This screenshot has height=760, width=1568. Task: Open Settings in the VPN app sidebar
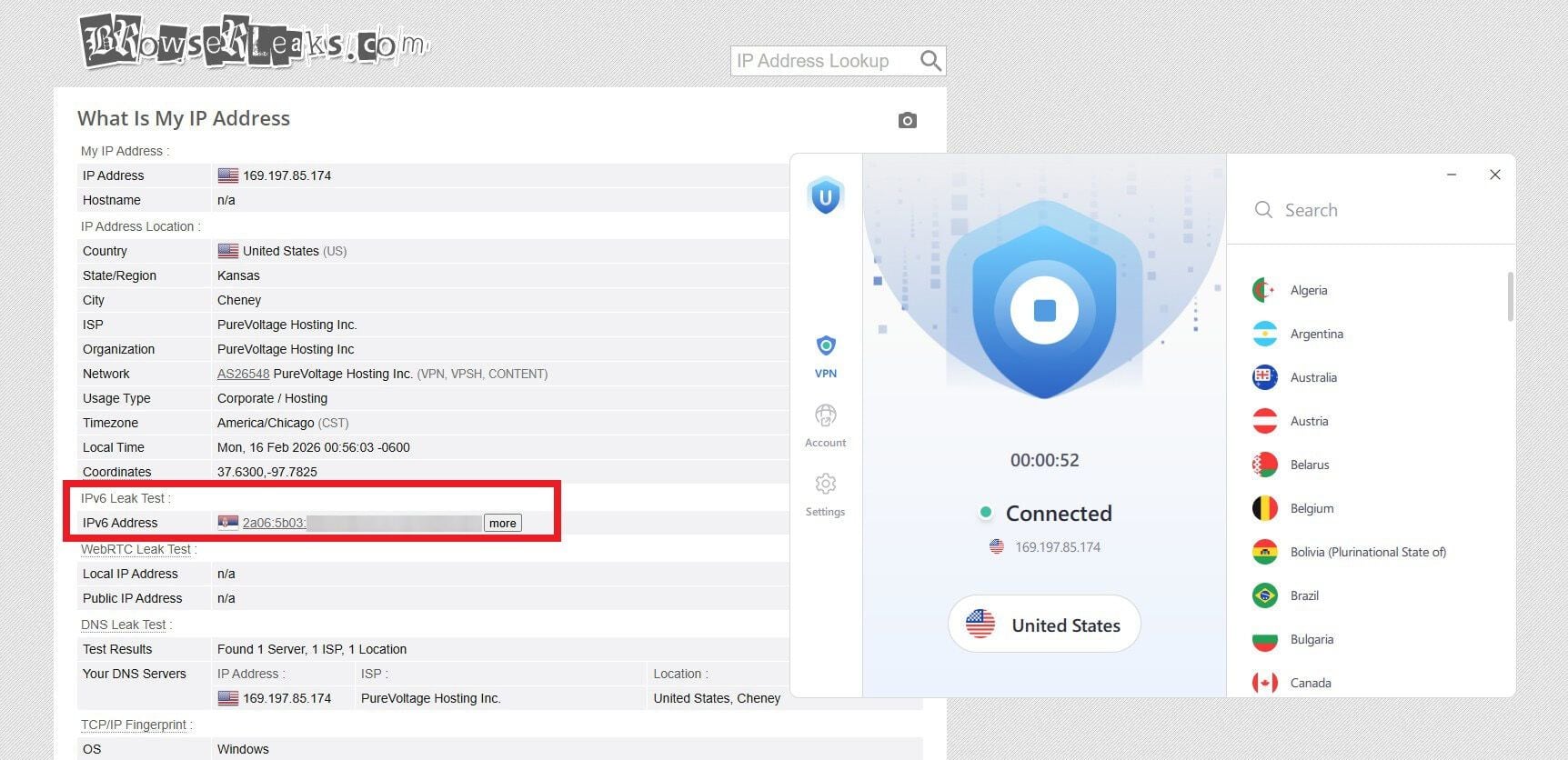tap(826, 495)
